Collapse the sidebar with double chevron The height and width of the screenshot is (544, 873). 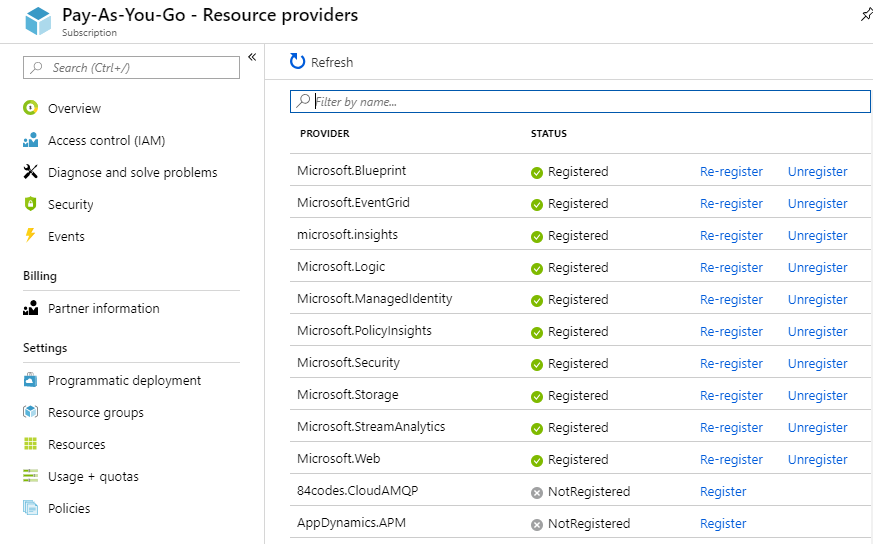tap(252, 57)
